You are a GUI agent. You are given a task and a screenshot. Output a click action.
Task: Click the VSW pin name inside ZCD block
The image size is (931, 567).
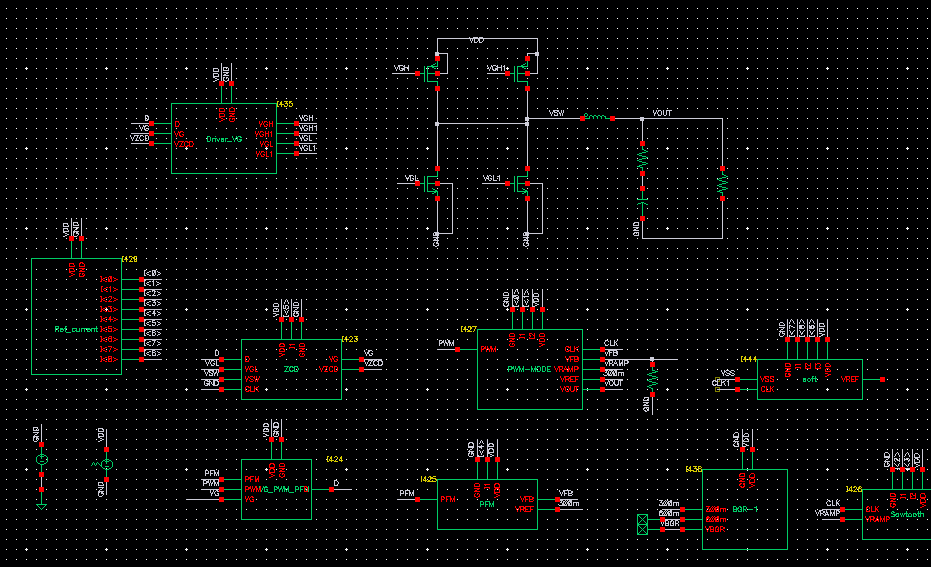(x=252, y=379)
